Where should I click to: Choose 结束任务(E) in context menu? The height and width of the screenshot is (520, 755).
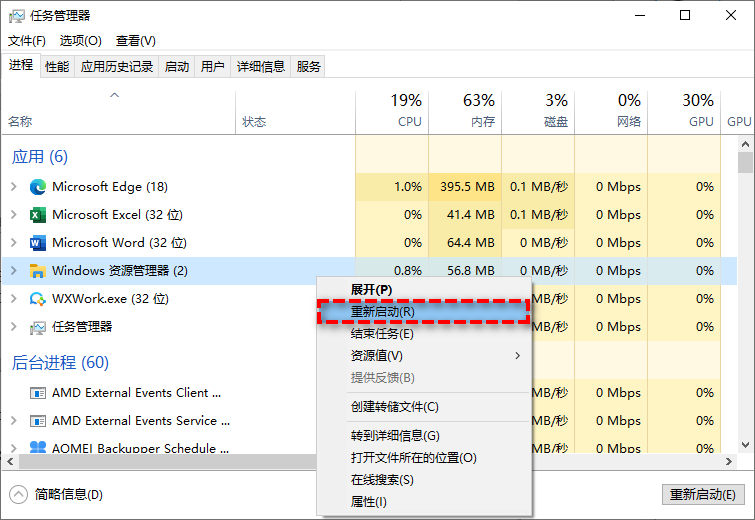tap(424, 334)
